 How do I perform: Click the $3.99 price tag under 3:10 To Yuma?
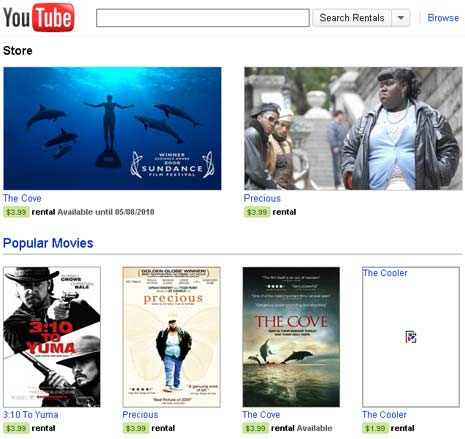tap(16, 428)
